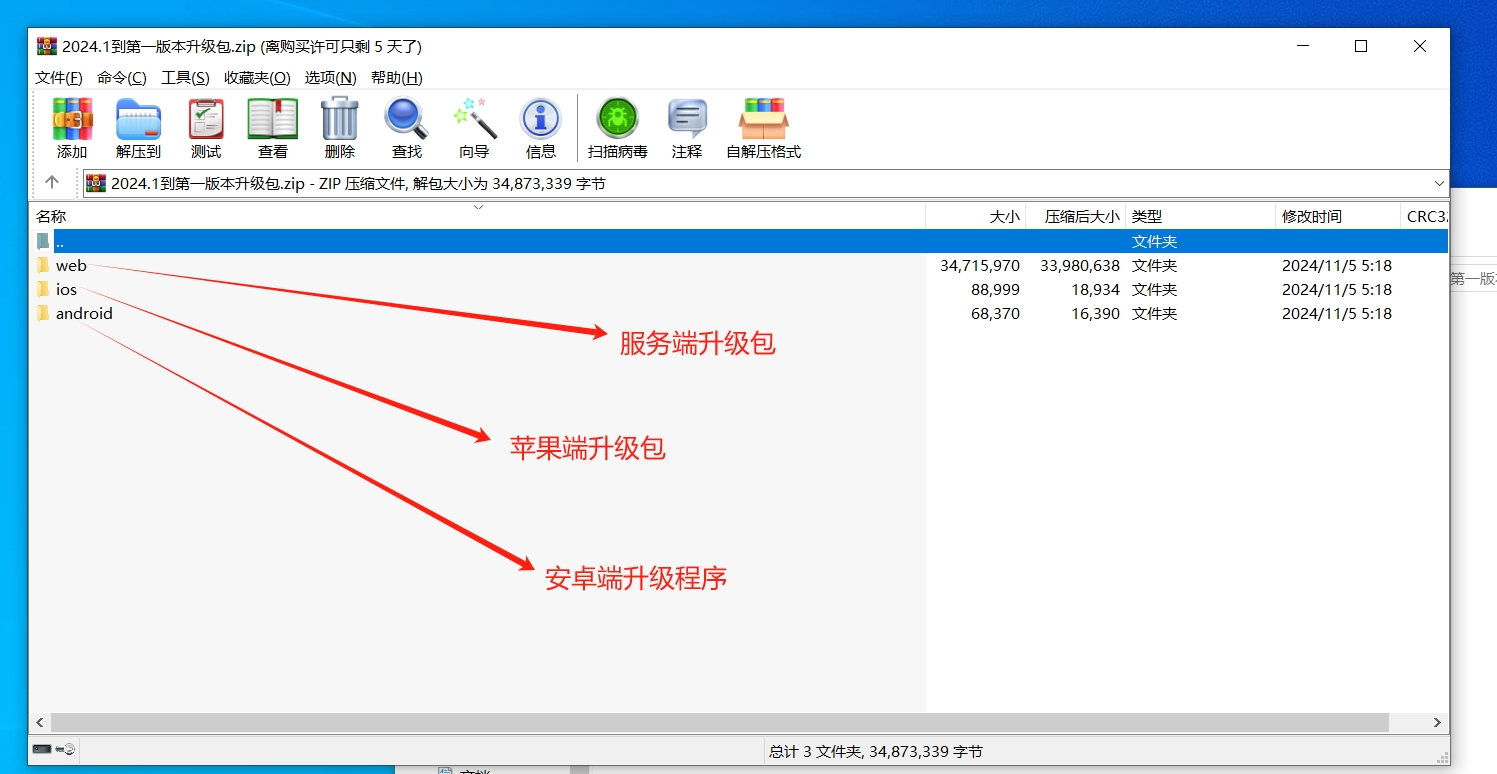This screenshot has height=774, width=1497.
Task: Click the 扫描病毒 (Virus scan) icon
Action: (x=618, y=119)
